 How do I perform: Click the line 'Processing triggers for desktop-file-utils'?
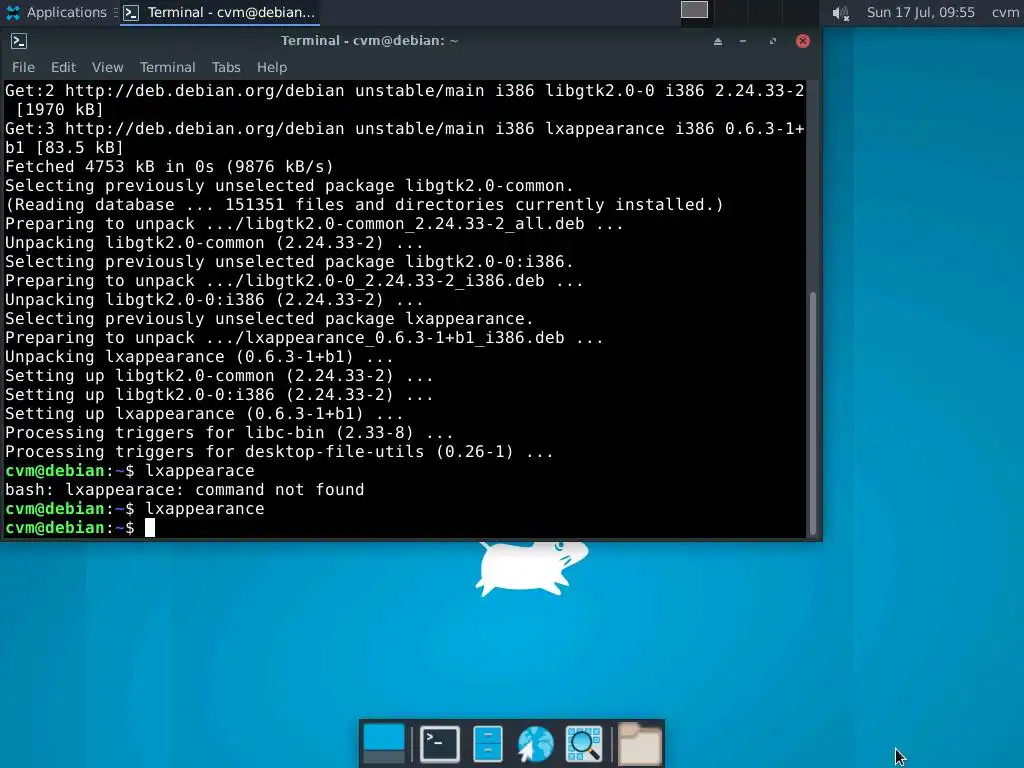pyautogui.click(x=280, y=452)
